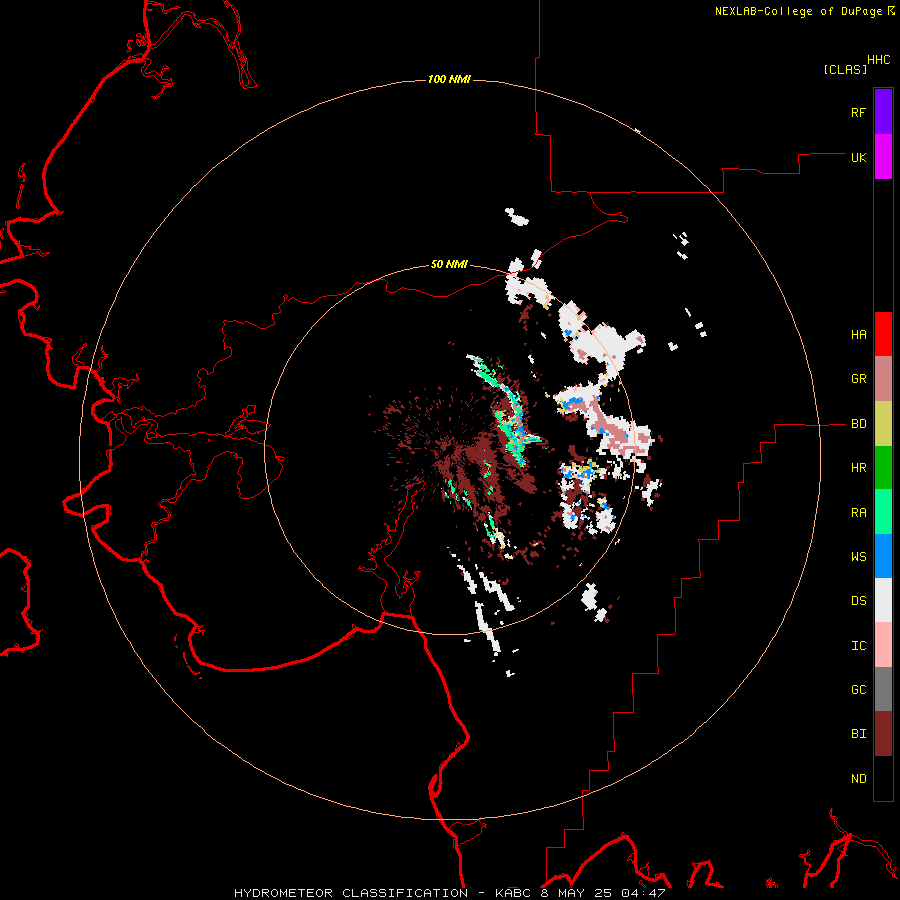
Task: Click the ND black legend swatch
Action: (883, 778)
